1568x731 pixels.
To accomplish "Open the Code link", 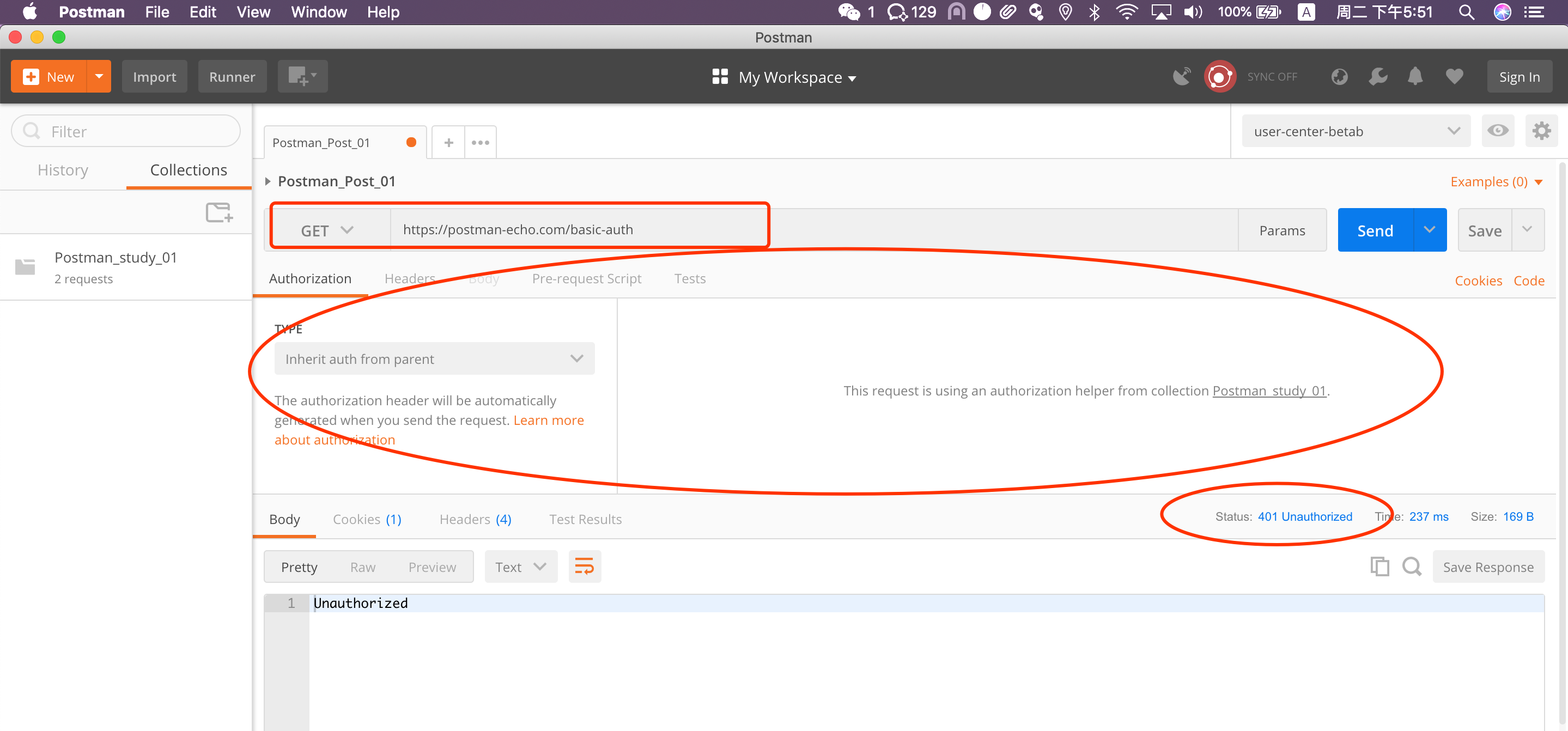I will (x=1529, y=281).
